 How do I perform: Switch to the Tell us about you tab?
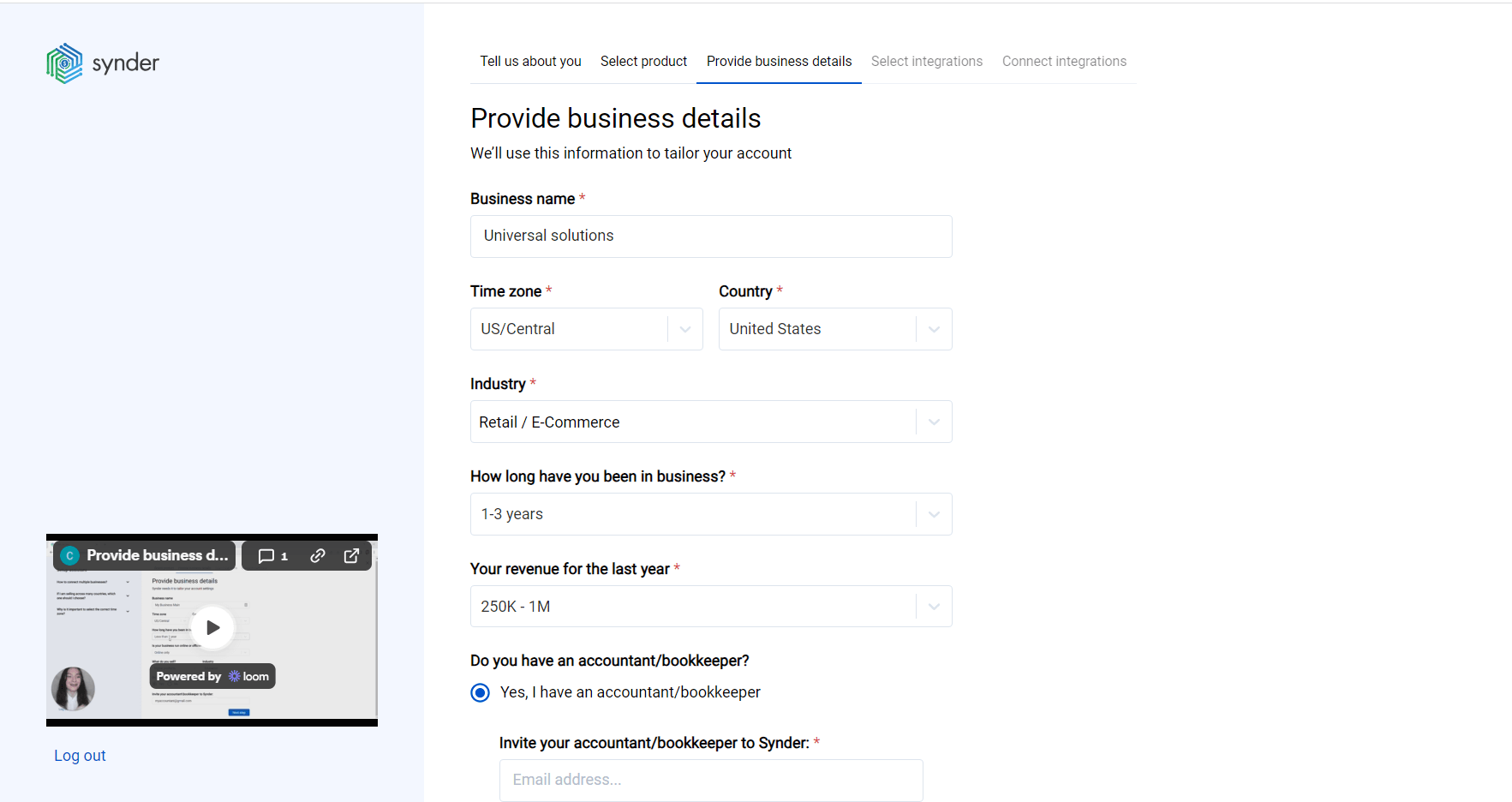[x=530, y=61]
